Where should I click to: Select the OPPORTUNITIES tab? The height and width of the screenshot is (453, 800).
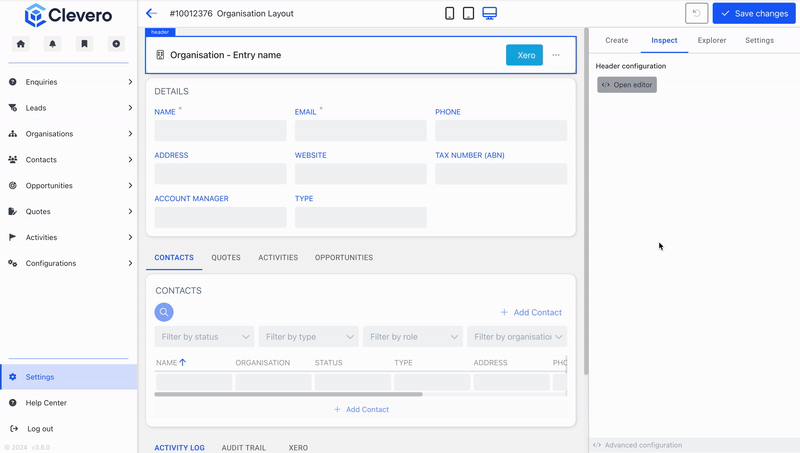pos(344,258)
